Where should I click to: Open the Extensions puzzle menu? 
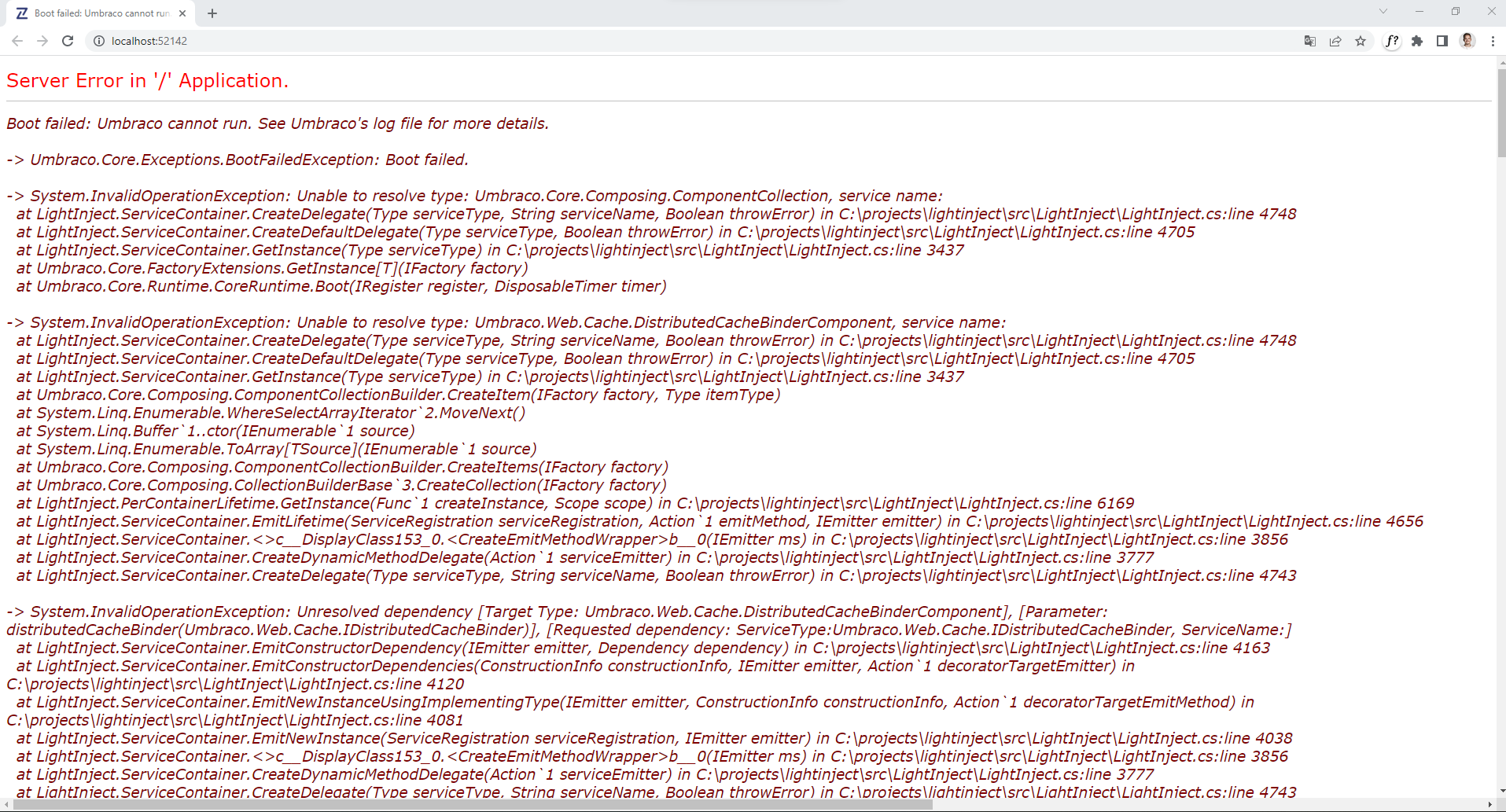click(x=1417, y=41)
